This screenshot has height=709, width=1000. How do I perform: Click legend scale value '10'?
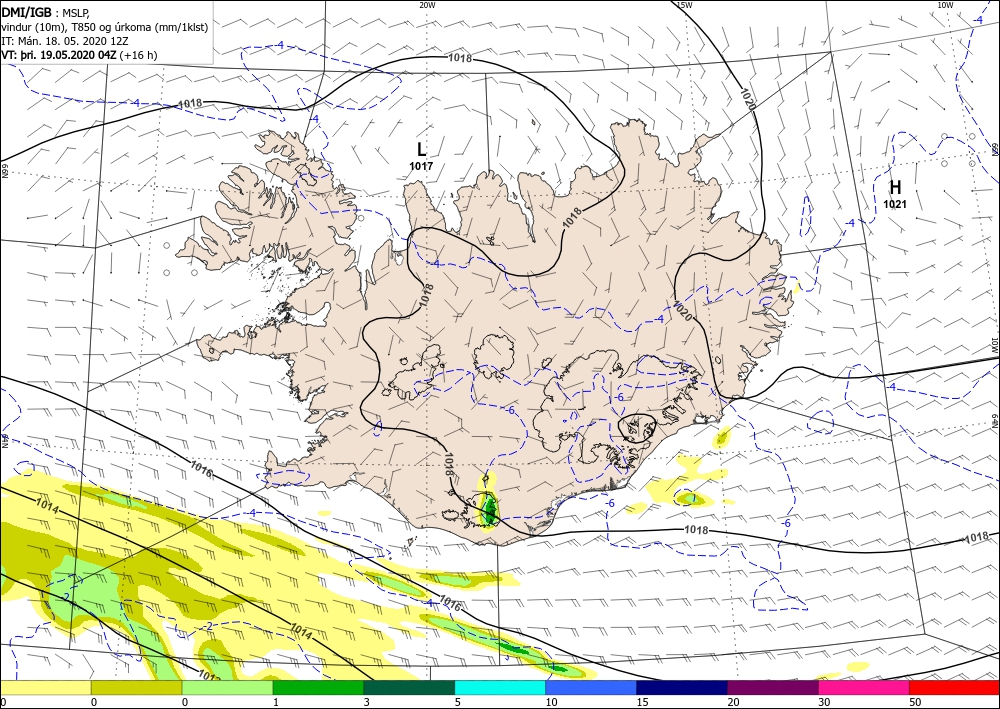click(x=551, y=702)
